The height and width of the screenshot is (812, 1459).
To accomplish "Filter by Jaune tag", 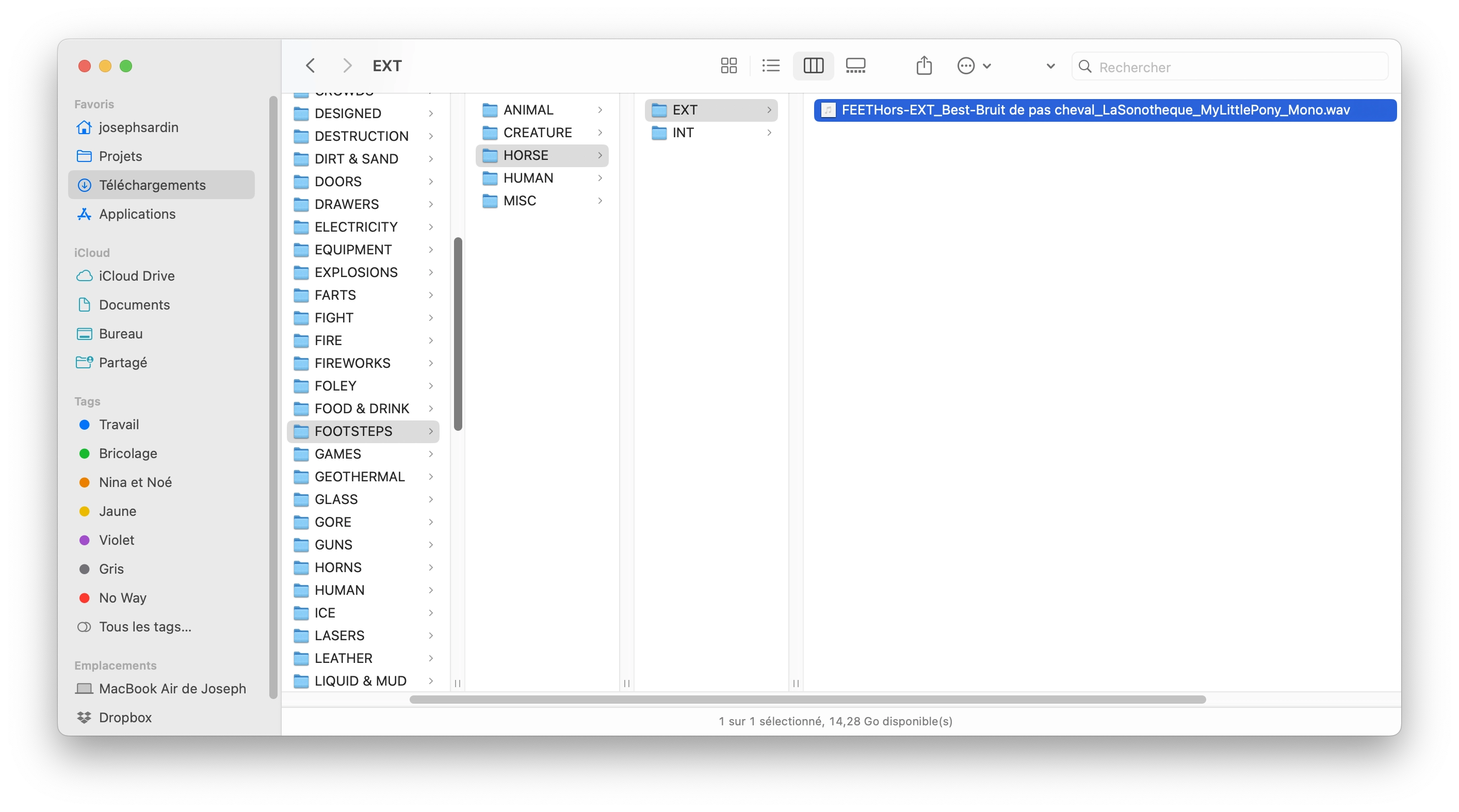I will (161, 511).
